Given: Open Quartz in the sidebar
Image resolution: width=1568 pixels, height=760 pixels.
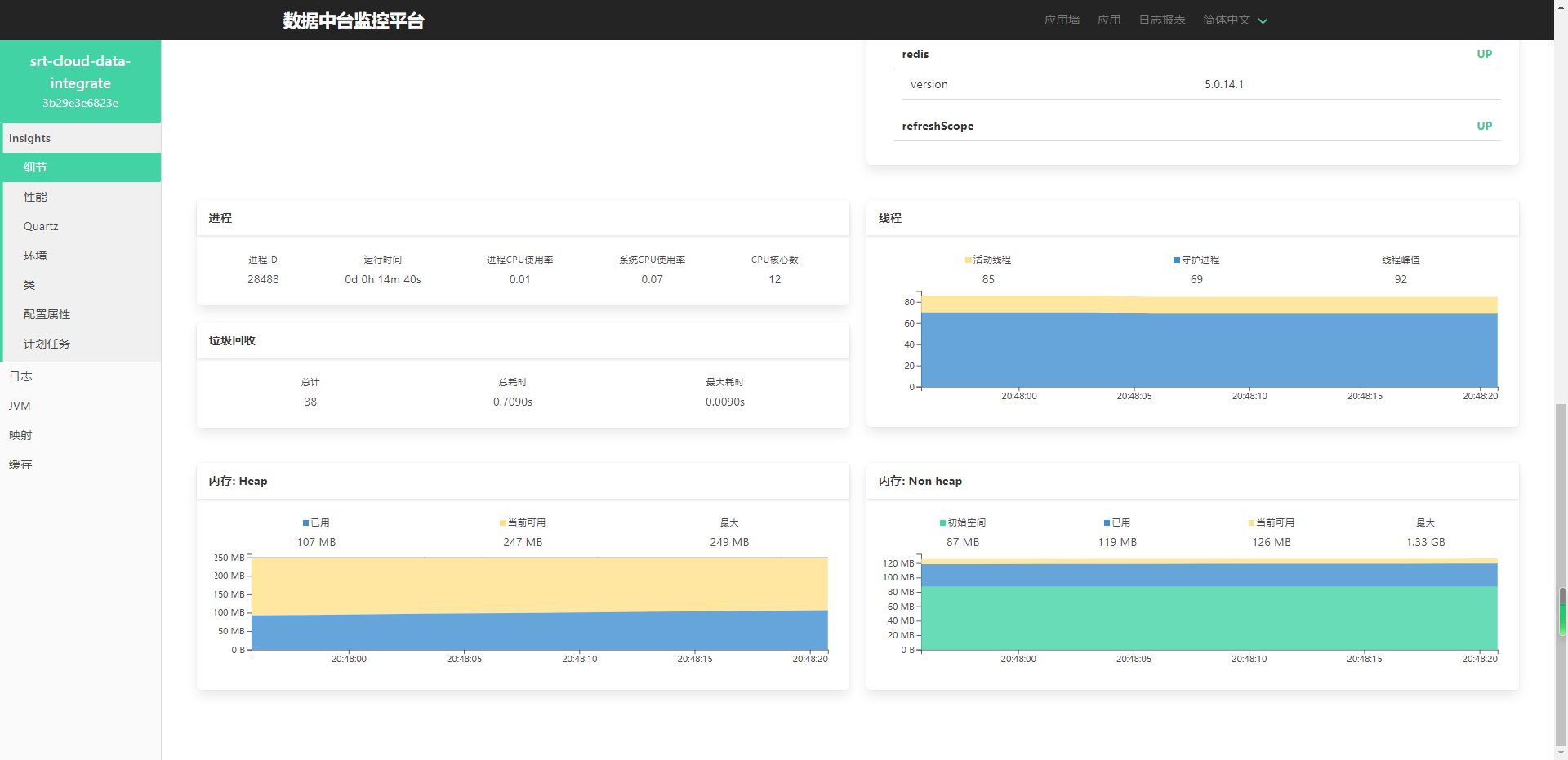Looking at the screenshot, I should click(x=80, y=226).
